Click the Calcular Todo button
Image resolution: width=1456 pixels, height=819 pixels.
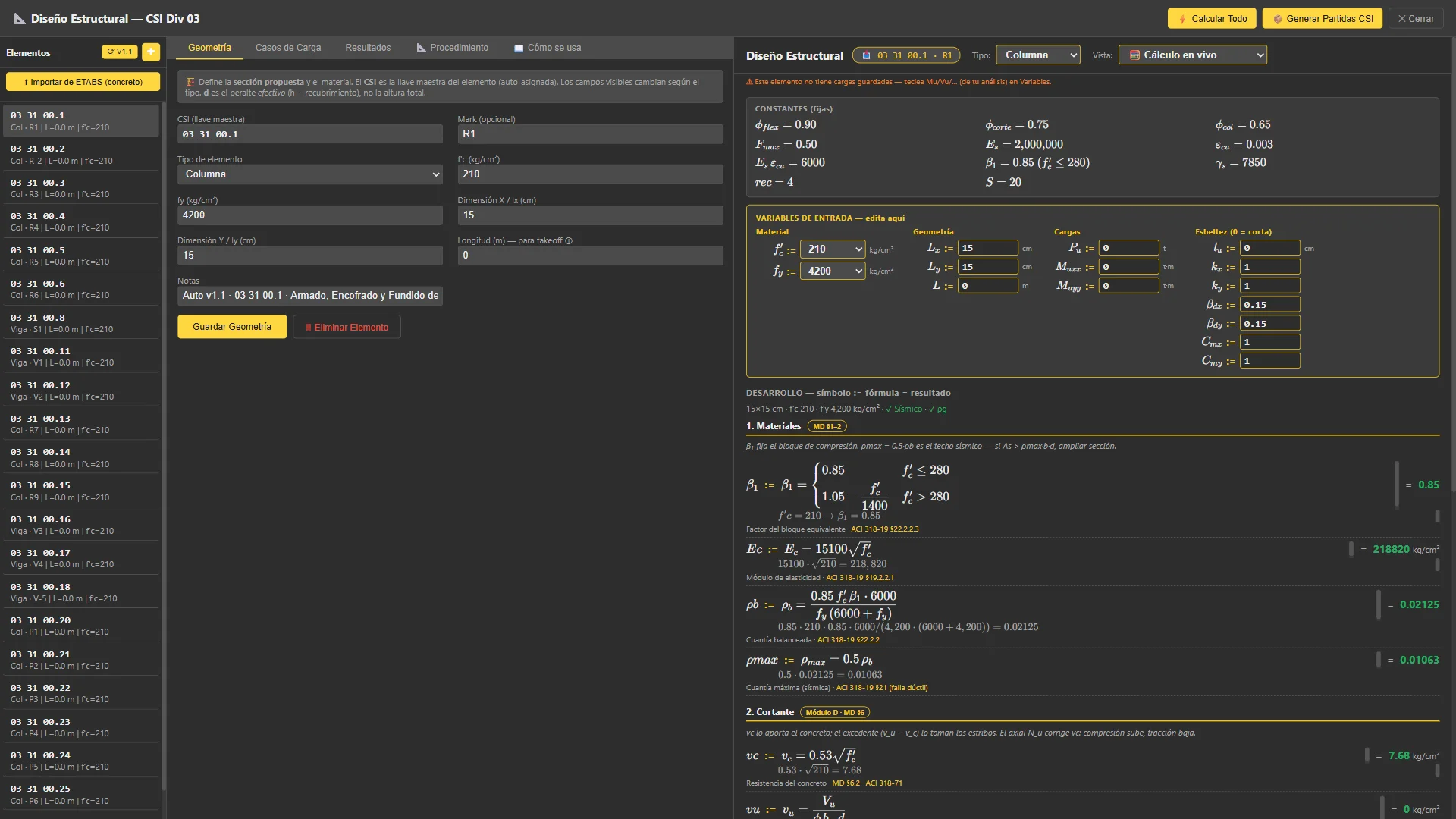tap(1212, 19)
